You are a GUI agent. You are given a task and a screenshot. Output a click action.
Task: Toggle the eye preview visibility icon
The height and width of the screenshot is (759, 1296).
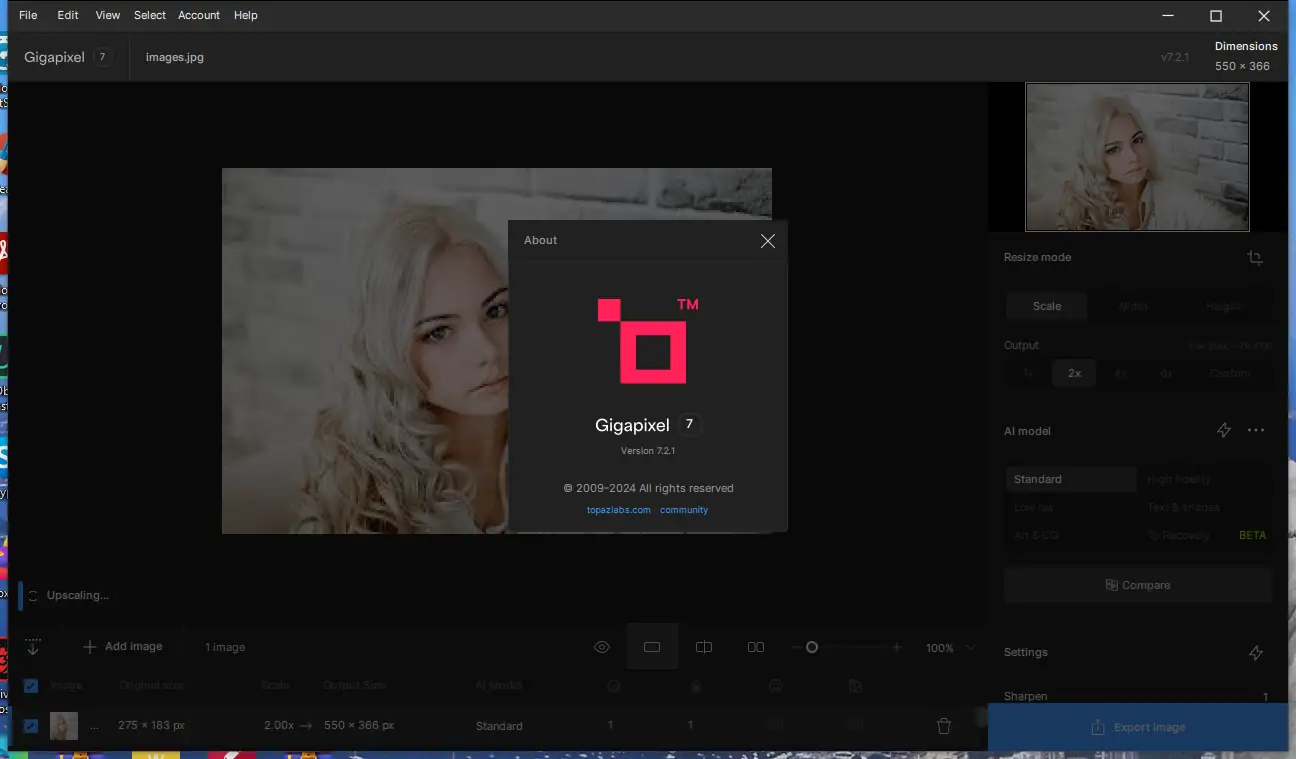pyautogui.click(x=602, y=647)
